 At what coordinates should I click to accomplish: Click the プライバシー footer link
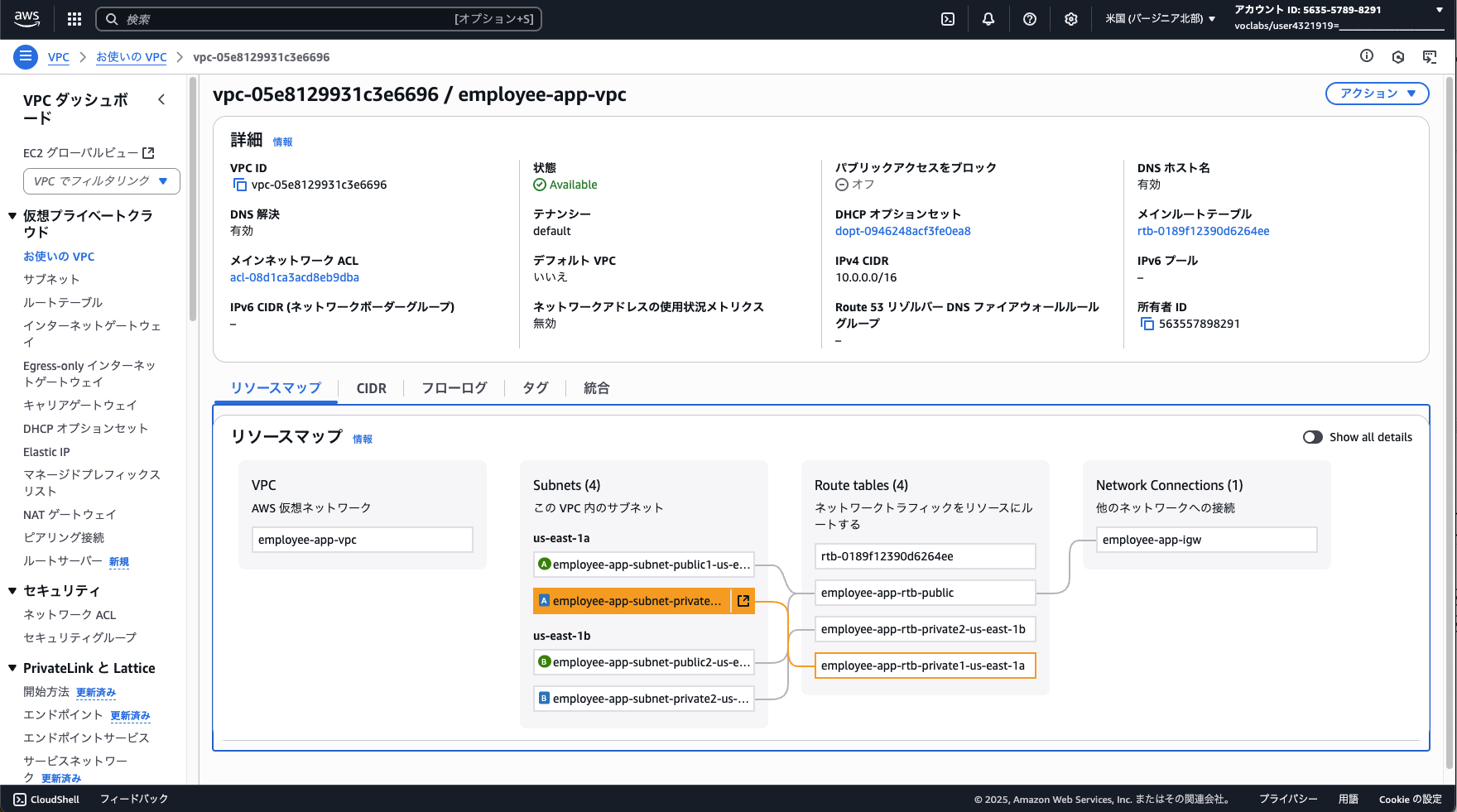1288,800
